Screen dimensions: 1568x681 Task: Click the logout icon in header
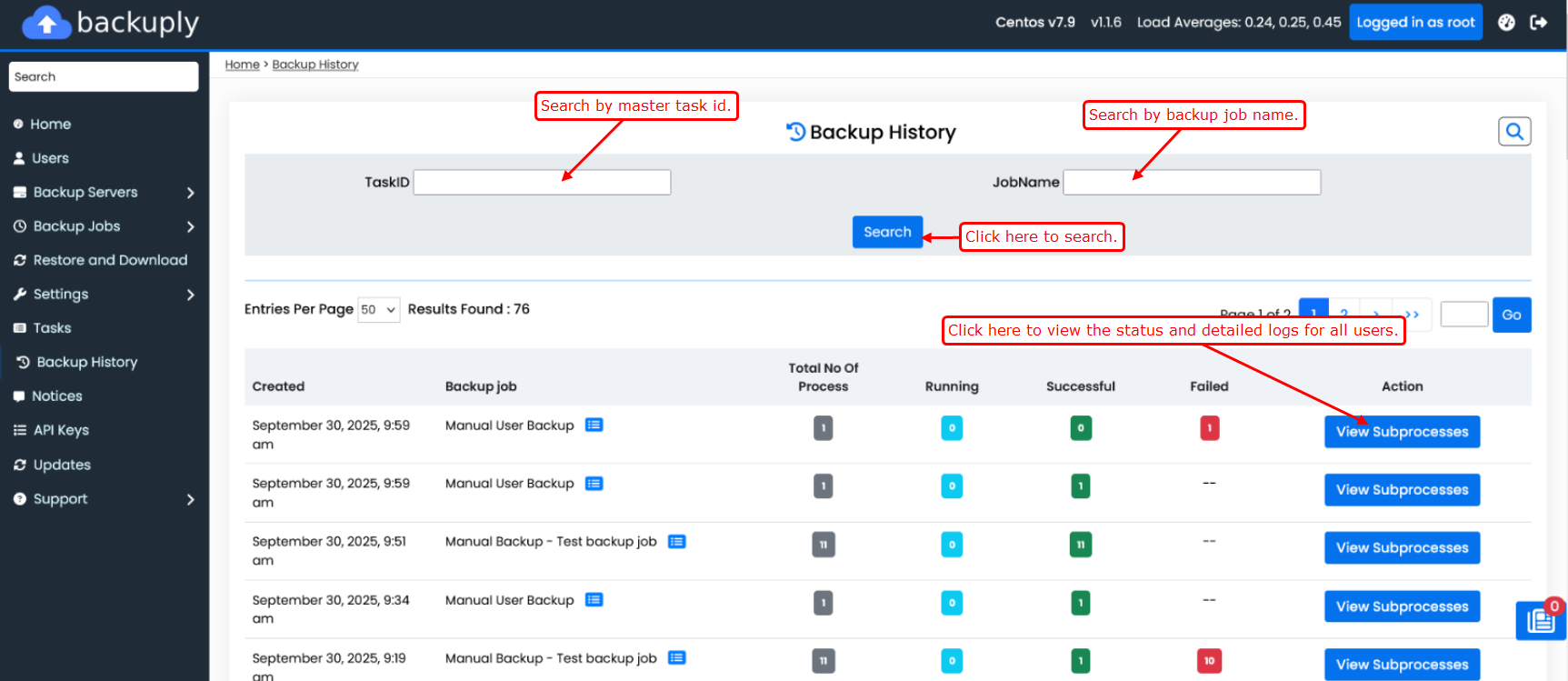coord(1538,23)
